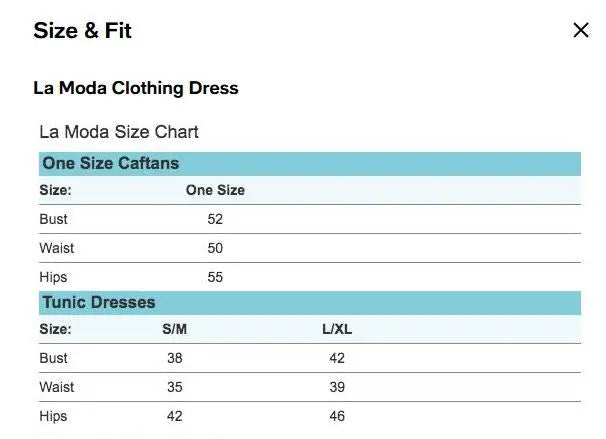Screen dimensions: 606x439
Task: Click the Hips label under One Size Caftans
Action: click(53, 277)
